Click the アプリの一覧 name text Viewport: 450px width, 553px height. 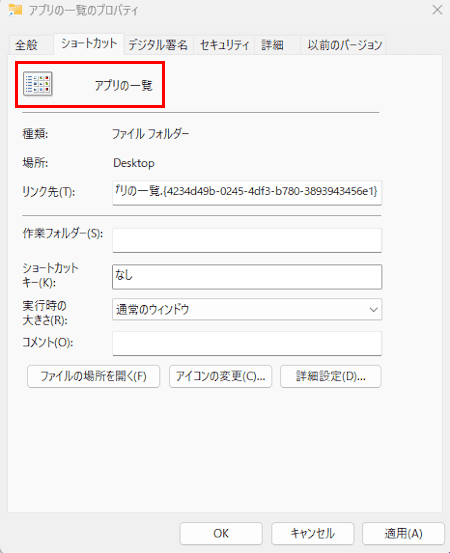tap(123, 85)
